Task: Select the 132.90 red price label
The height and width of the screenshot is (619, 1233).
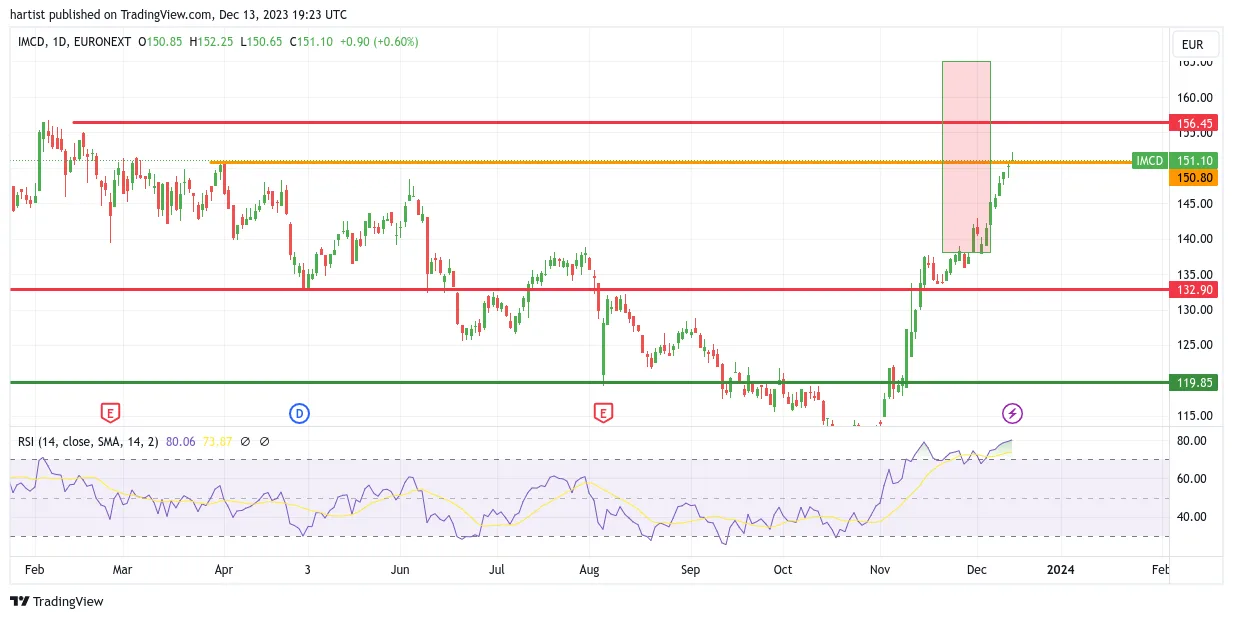Action: click(x=1194, y=289)
